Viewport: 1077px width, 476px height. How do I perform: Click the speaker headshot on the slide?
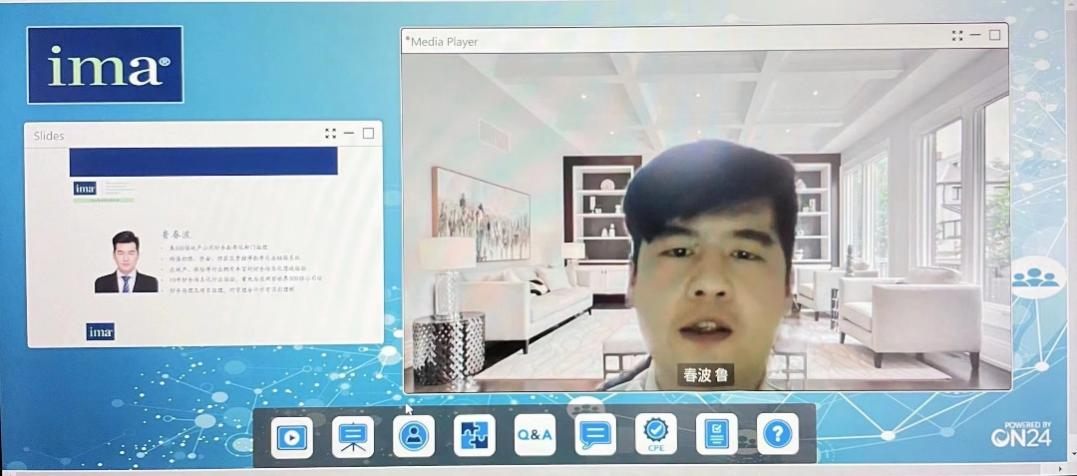click(126, 262)
